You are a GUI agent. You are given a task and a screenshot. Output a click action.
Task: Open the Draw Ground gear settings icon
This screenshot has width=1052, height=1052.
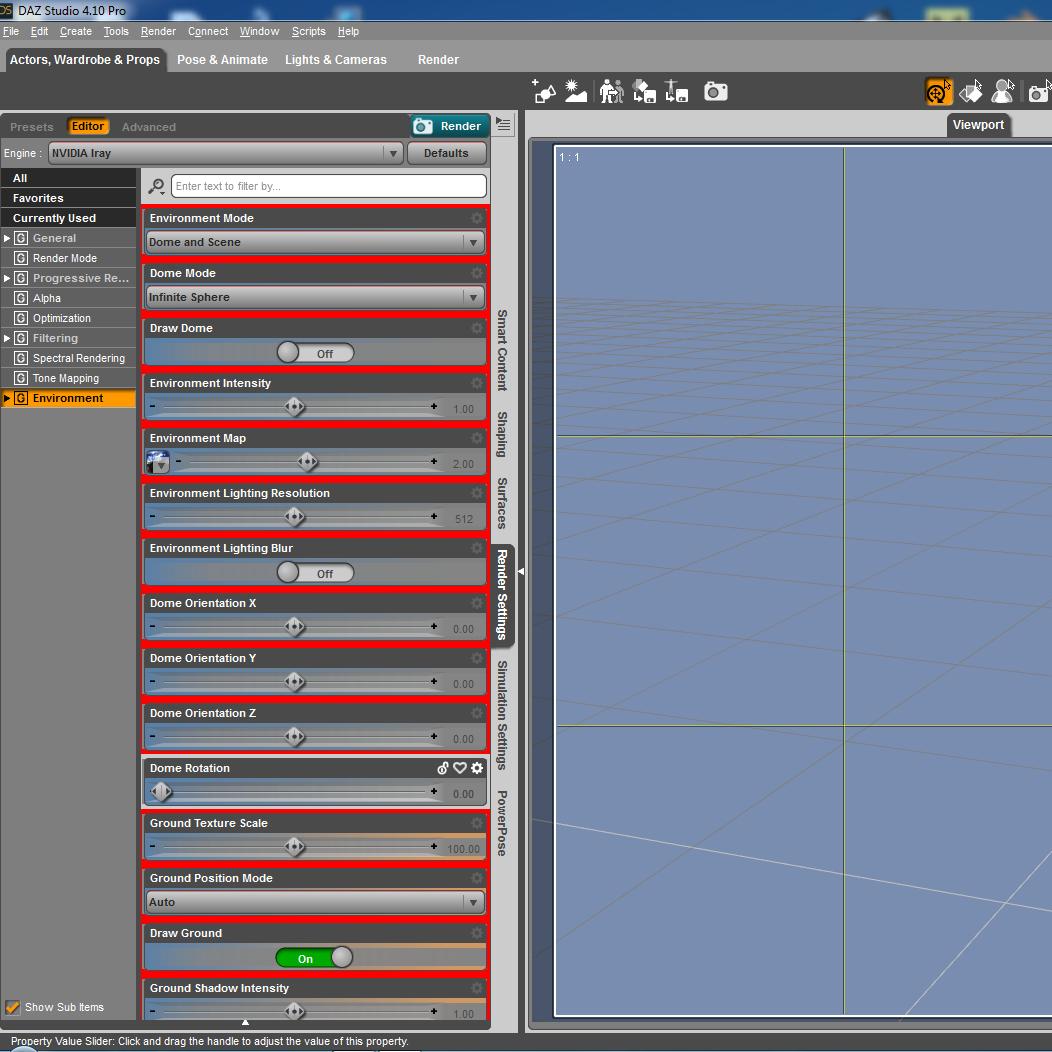point(477,933)
